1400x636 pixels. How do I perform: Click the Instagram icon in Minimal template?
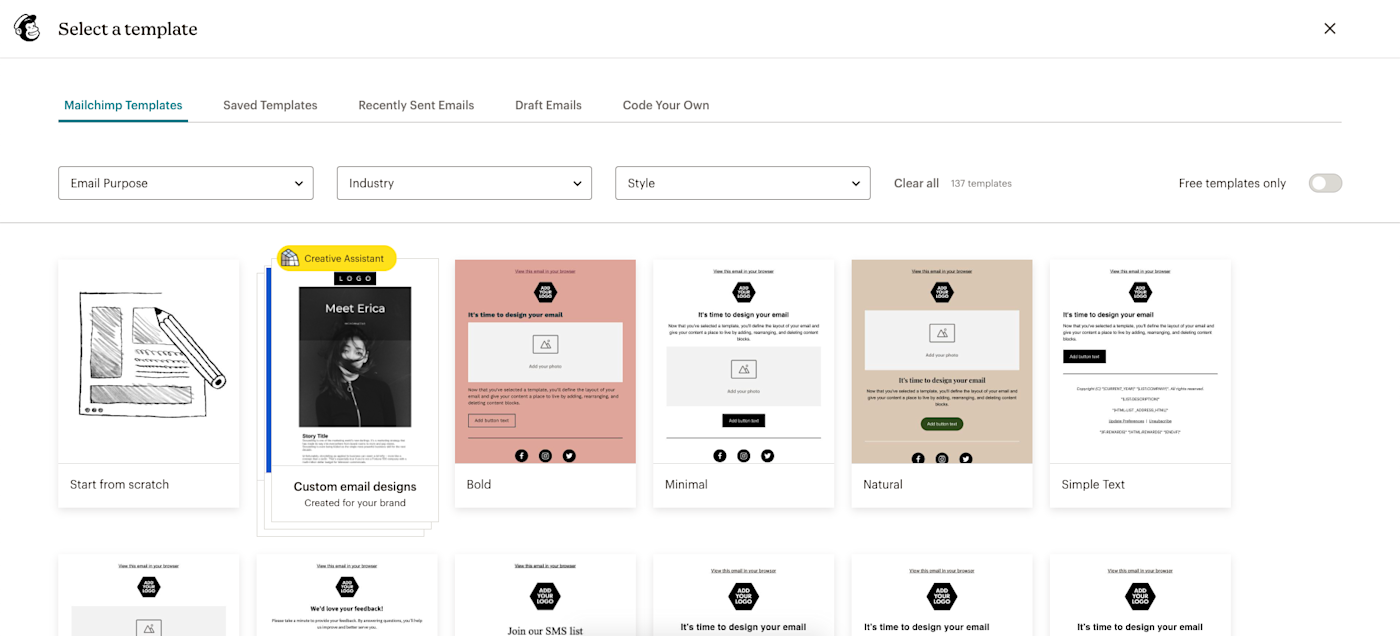744,456
